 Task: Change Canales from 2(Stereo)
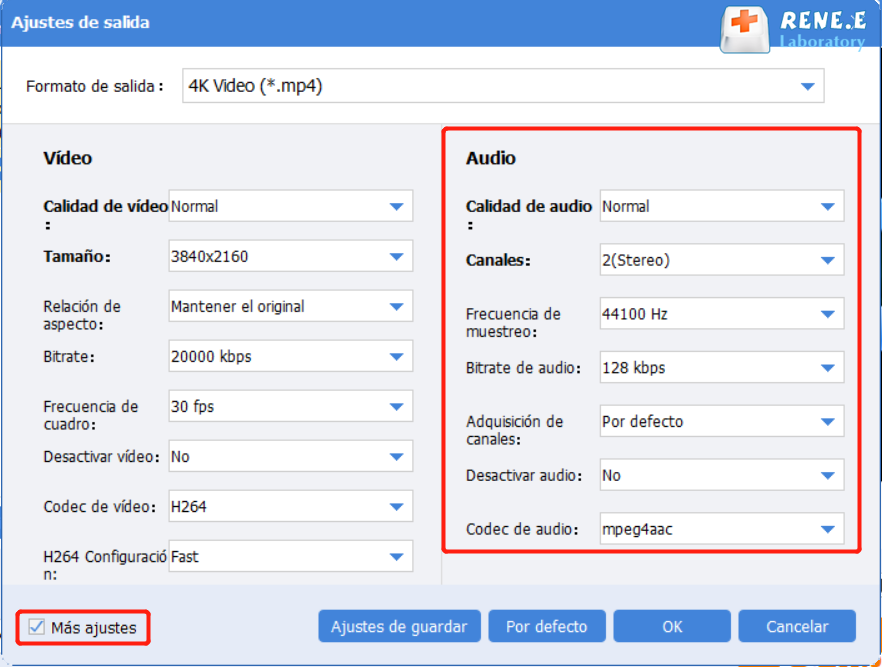click(x=721, y=261)
